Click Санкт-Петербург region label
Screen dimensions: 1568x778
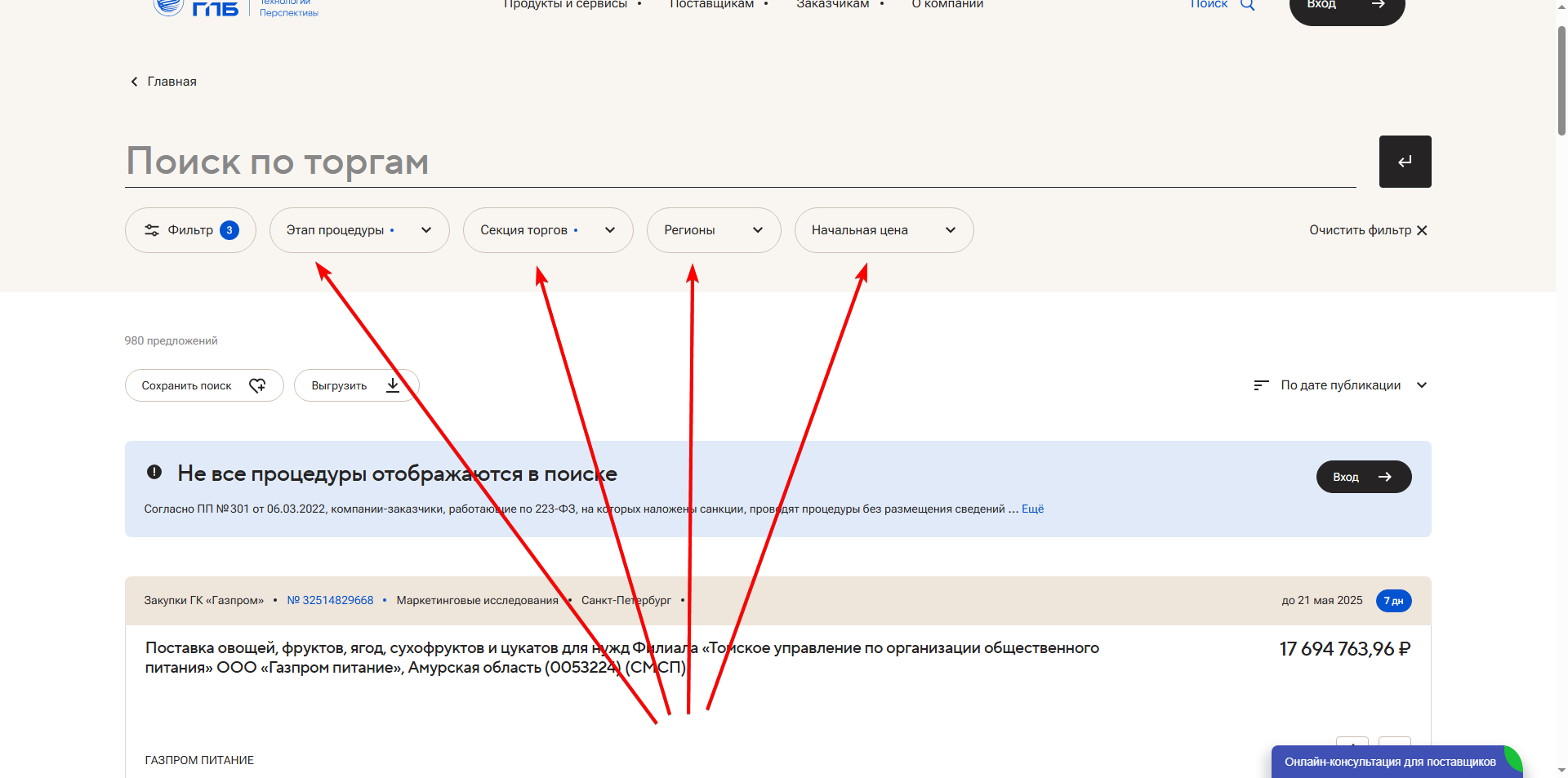pos(626,600)
